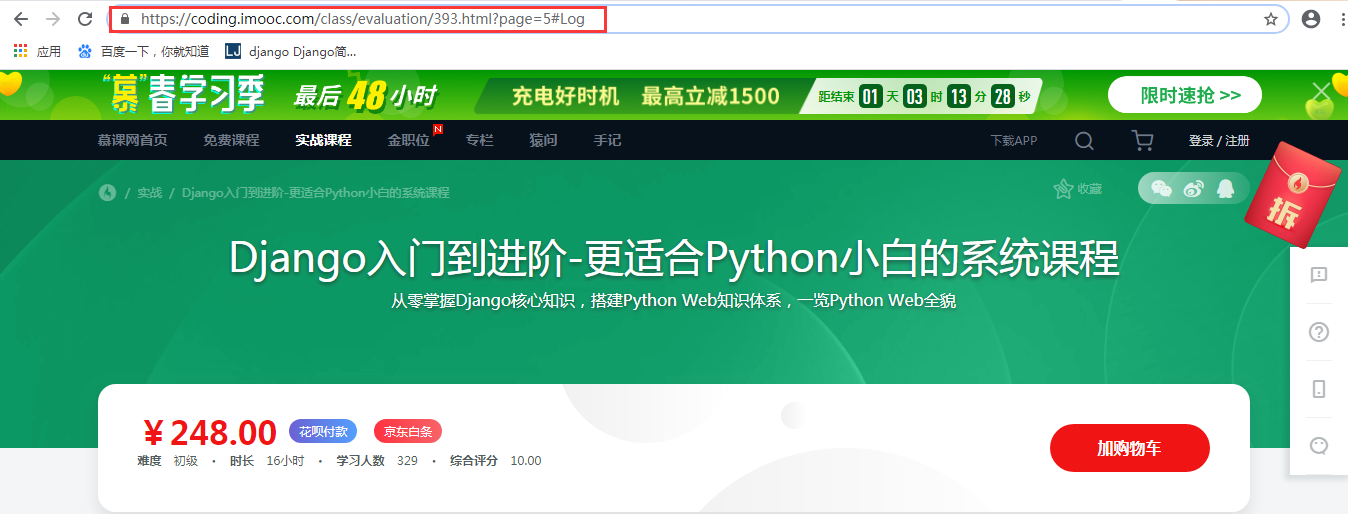This screenshot has width=1348, height=514.
Task: Open the 百度一下,你就知道 bookmark
Action: coord(143,51)
